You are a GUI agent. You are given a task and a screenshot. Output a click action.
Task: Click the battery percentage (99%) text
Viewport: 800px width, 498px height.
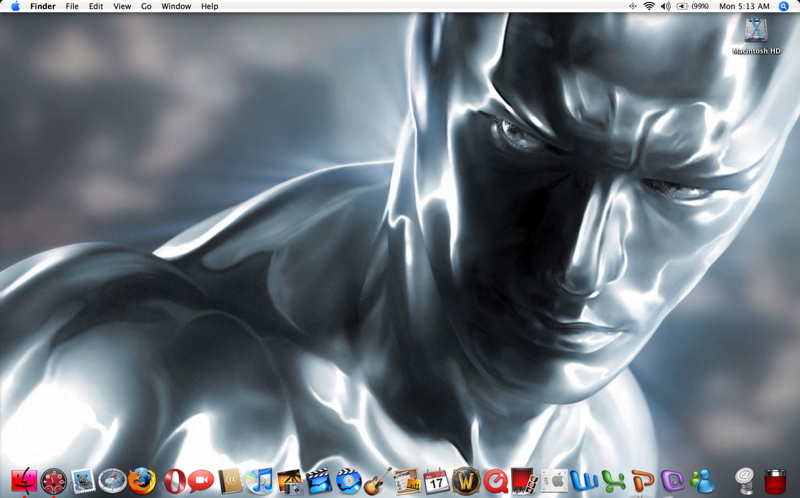click(x=700, y=6)
